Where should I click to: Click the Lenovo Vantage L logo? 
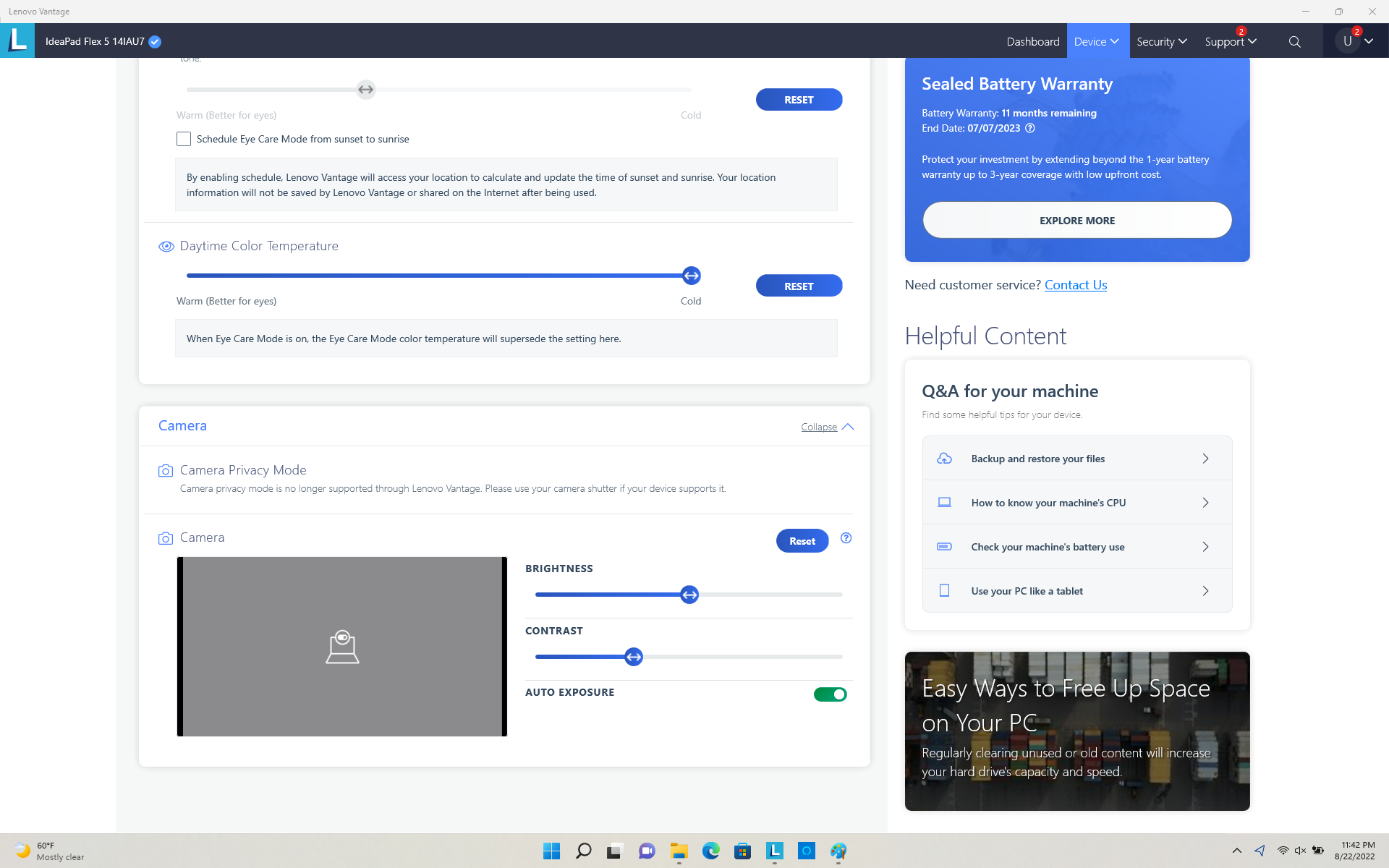tap(17, 41)
